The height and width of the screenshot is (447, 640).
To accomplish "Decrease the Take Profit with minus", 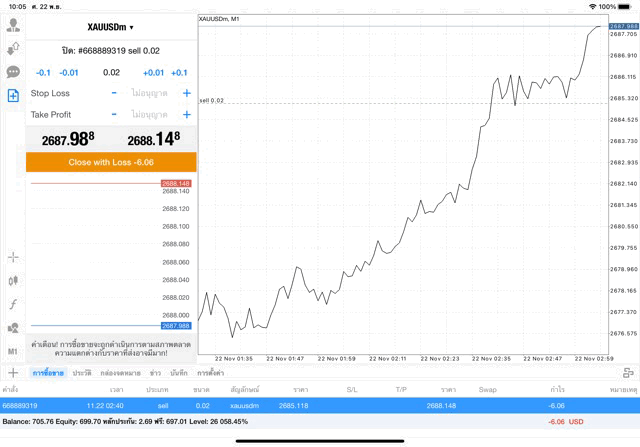I will pos(114,115).
